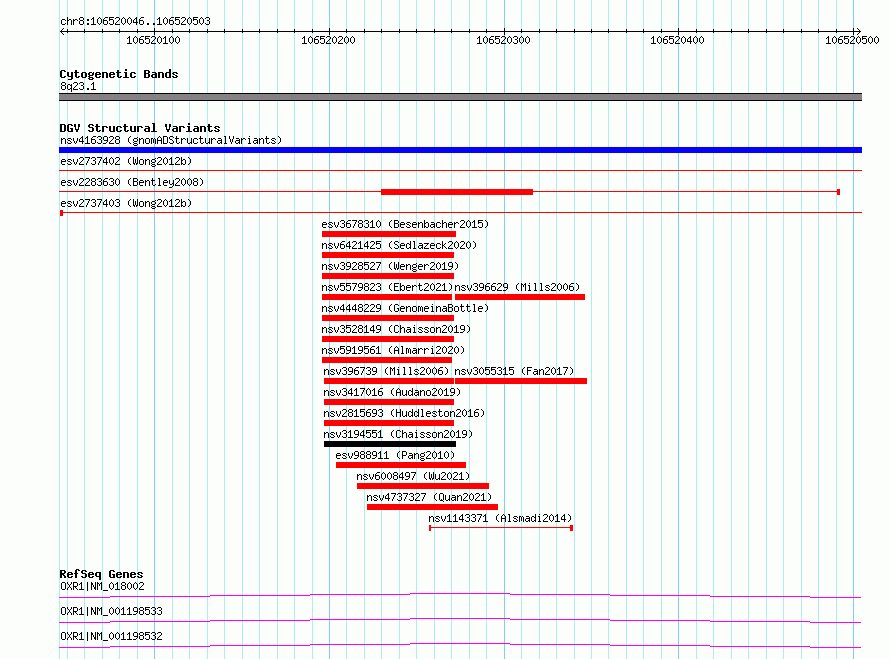Click the 8q23.1 cytoband label
Screen dimensions: 890x659
78,86
